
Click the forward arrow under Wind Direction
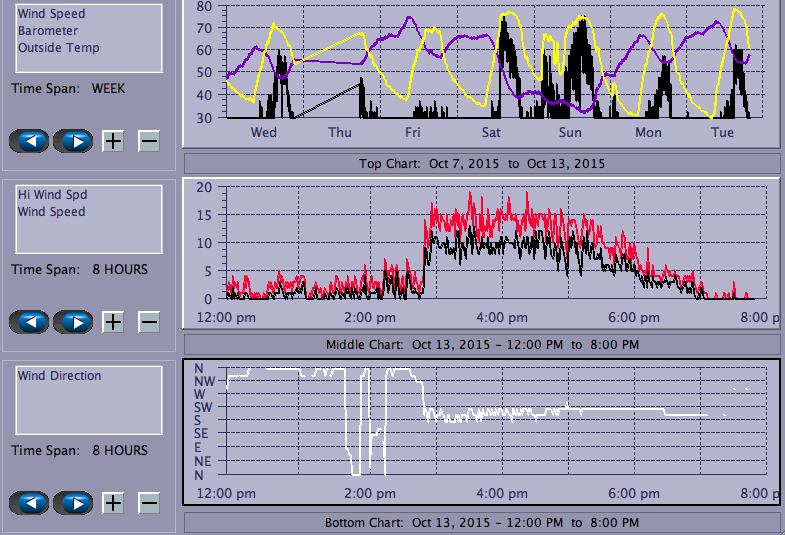[x=73, y=503]
